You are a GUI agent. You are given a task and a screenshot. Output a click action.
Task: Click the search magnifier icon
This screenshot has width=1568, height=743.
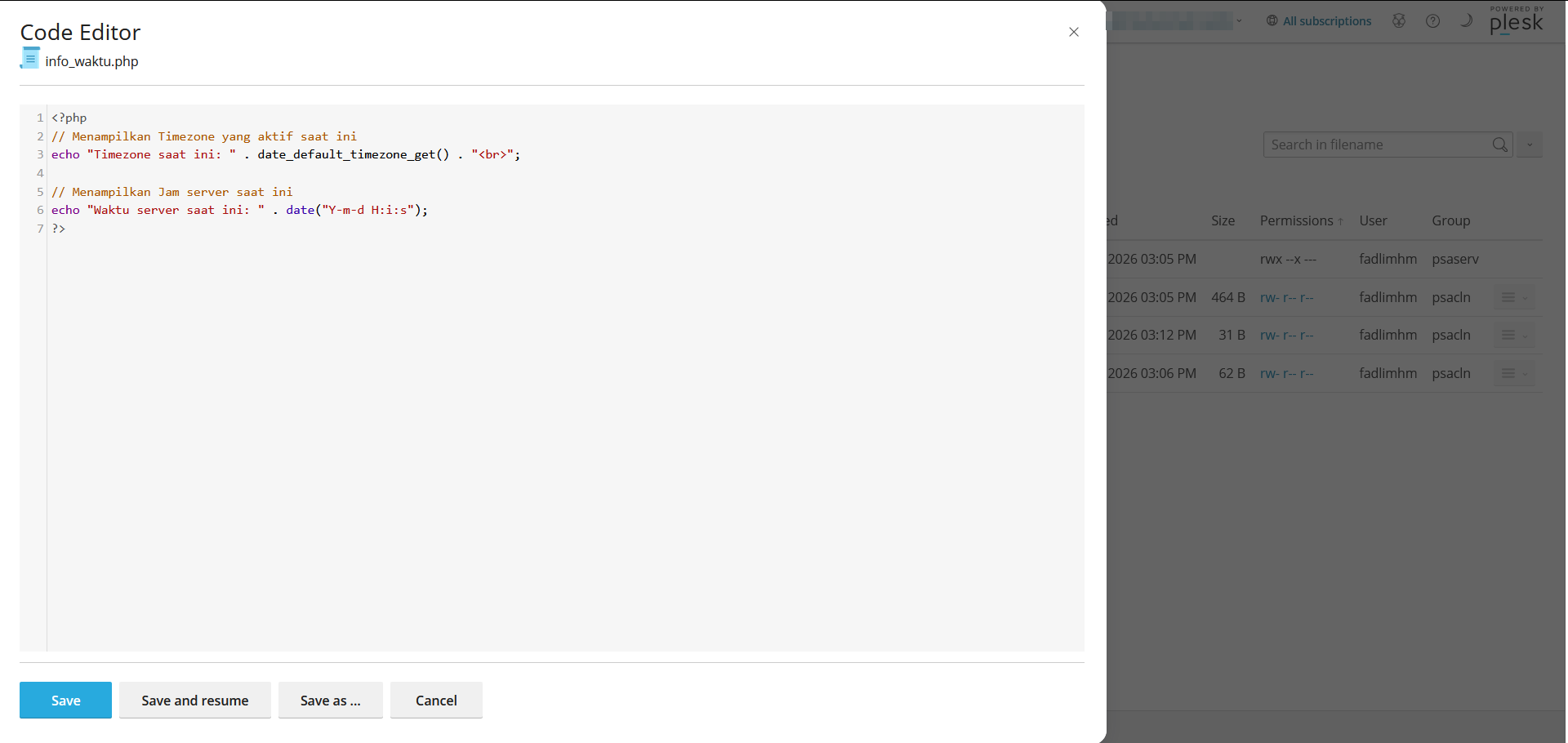[1500, 145]
